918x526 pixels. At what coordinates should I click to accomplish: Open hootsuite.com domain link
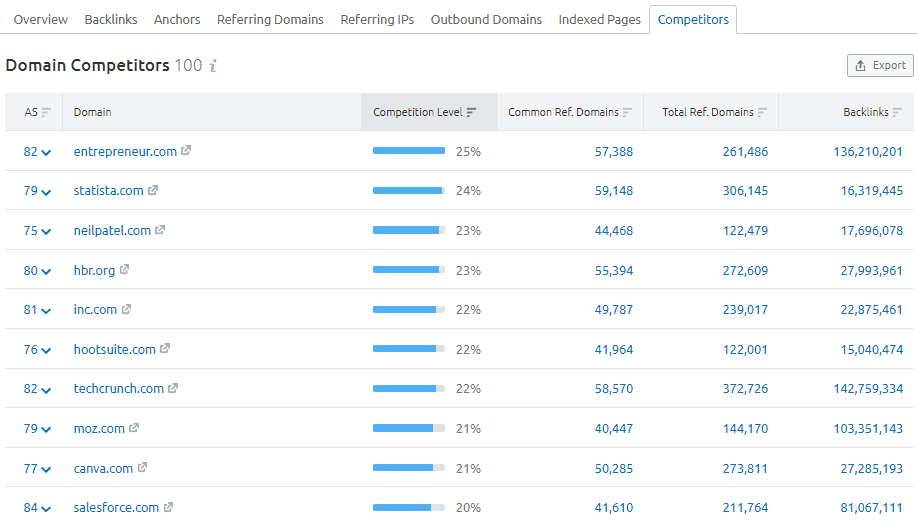pos(115,350)
